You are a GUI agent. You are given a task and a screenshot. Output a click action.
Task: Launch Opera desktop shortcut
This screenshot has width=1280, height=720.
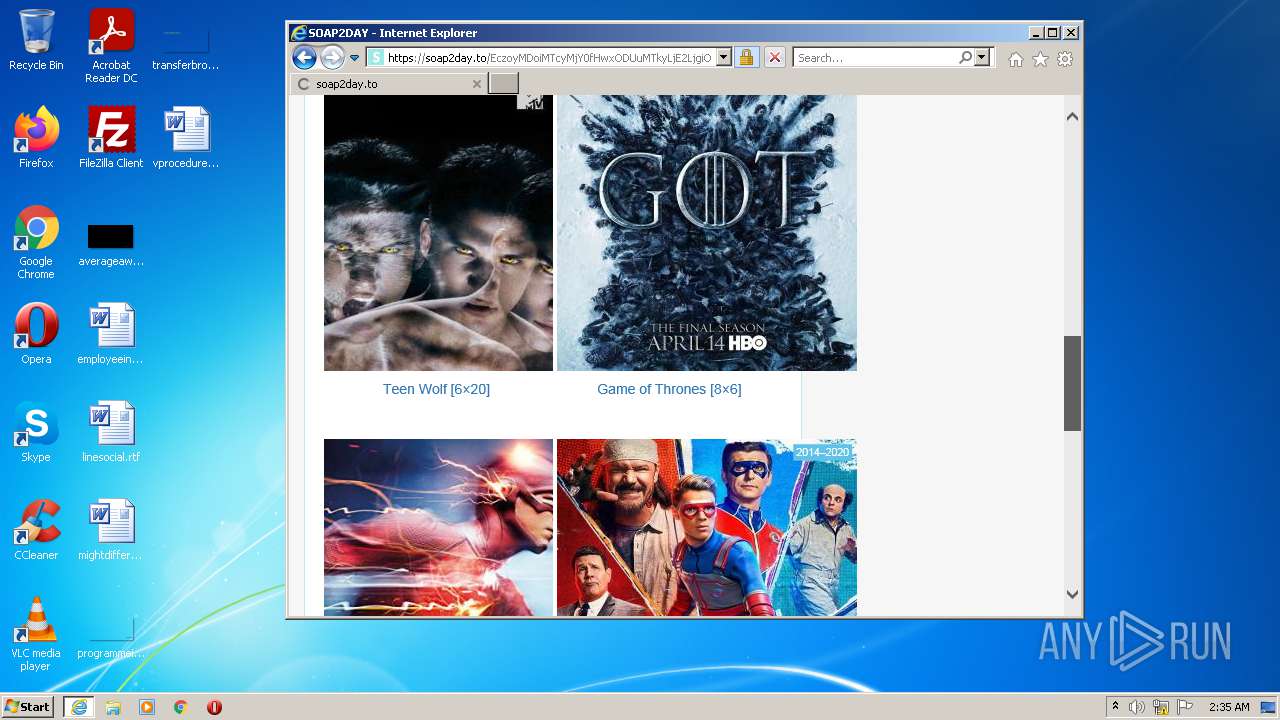point(36,334)
